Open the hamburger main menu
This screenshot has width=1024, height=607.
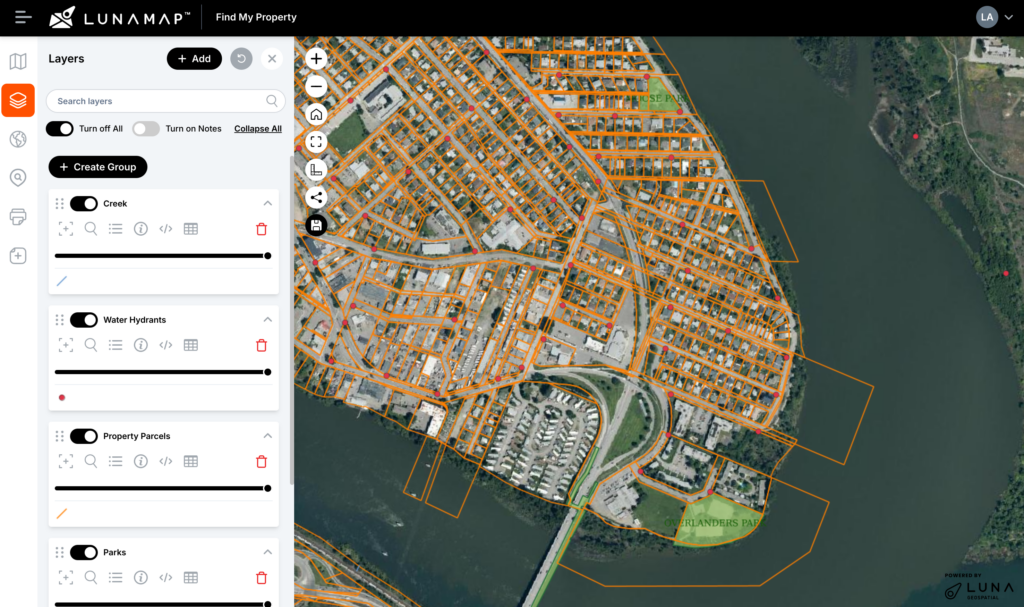(23, 18)
